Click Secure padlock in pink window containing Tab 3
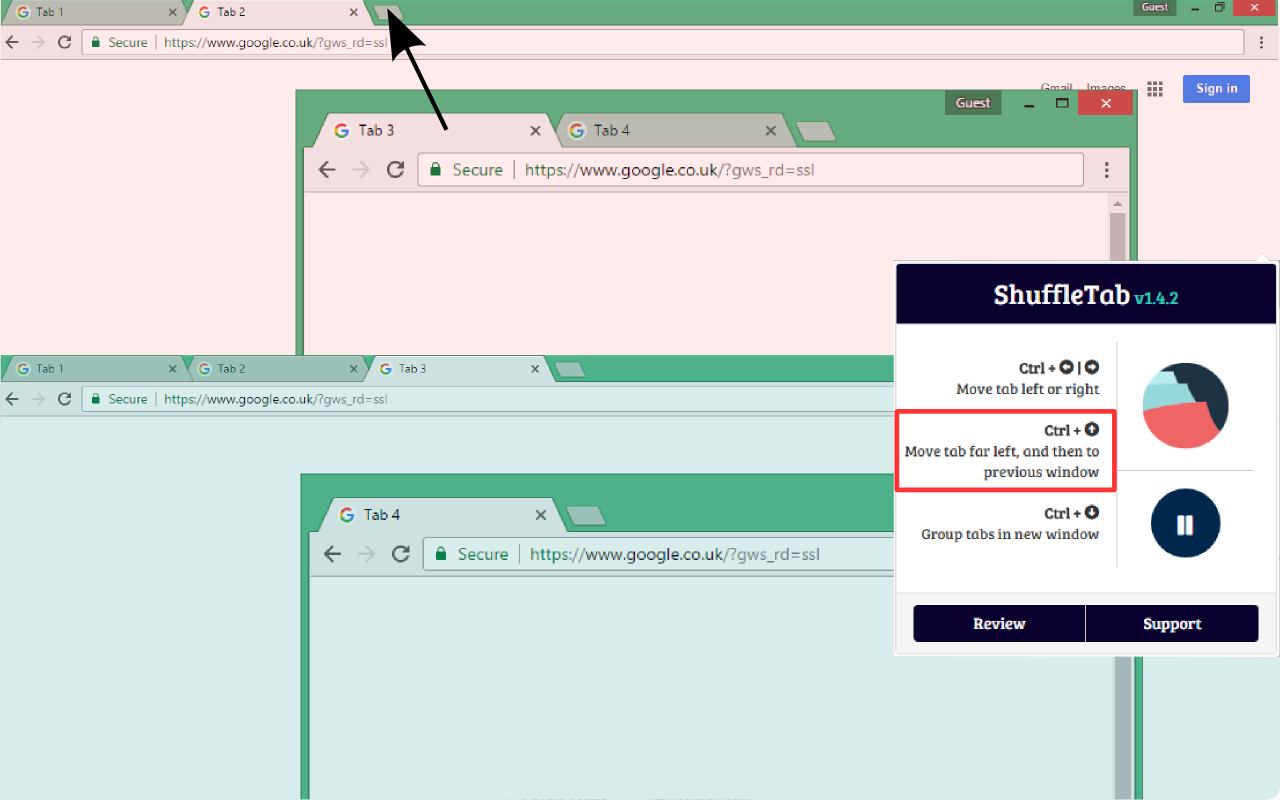 pyautogui.click(x=435, y=170)
